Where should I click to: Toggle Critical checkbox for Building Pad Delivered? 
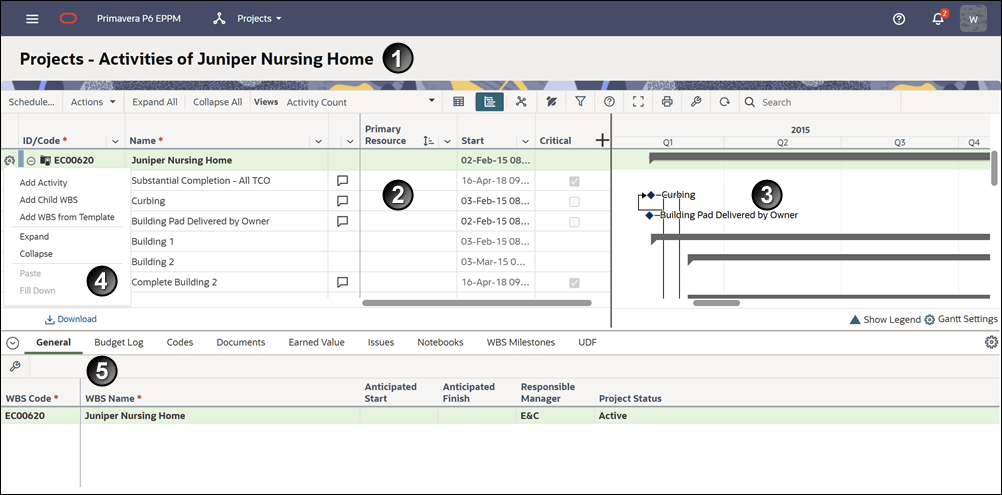[574, 222]
